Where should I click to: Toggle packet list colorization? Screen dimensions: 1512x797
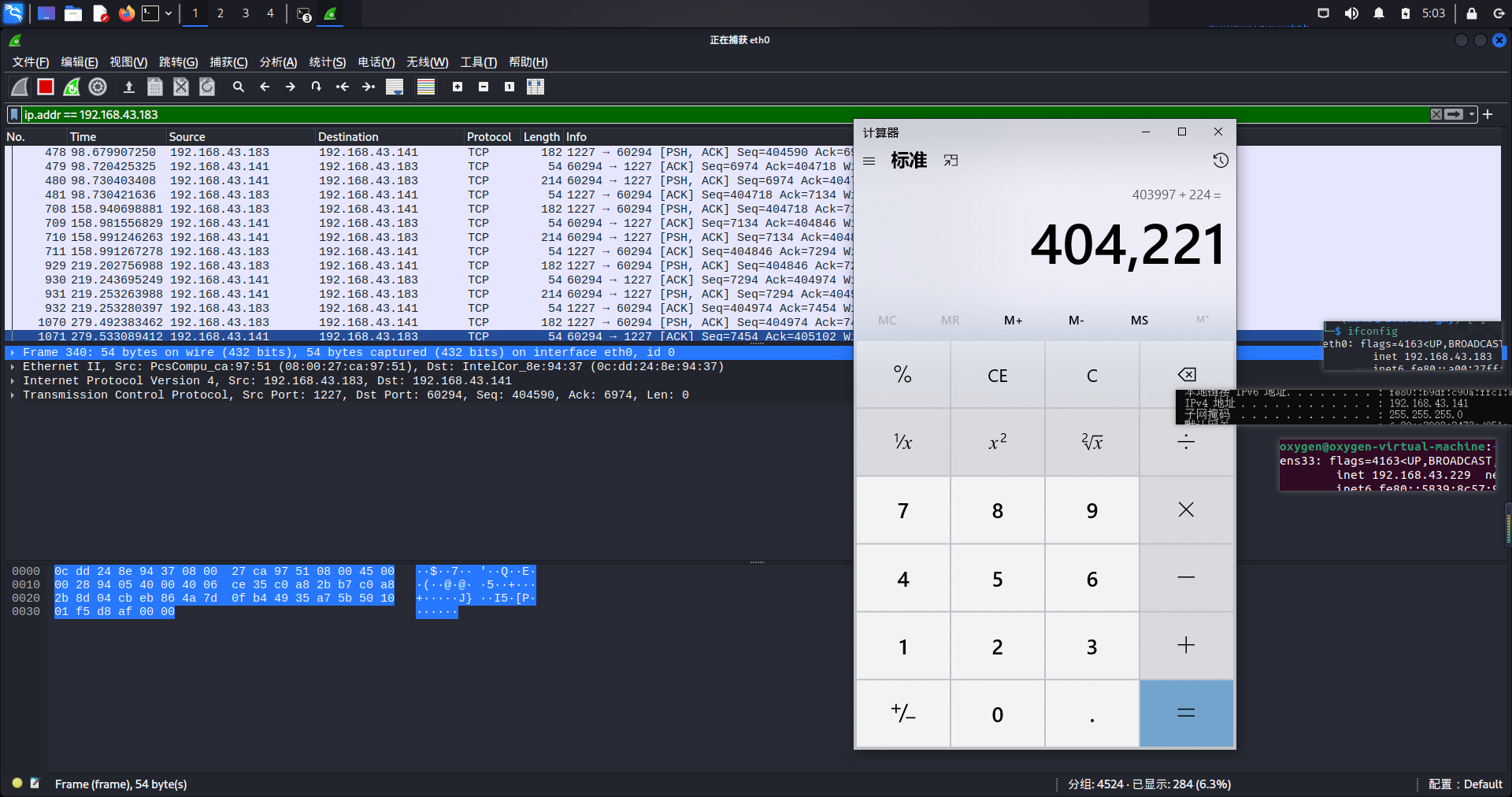426,87
